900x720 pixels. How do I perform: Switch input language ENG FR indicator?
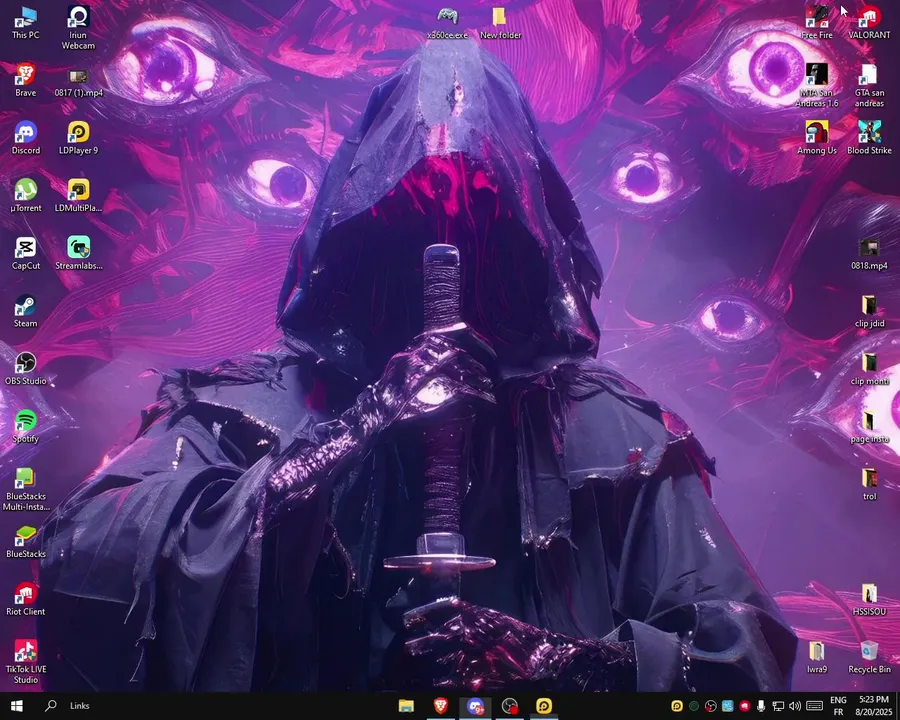(838, 706)
